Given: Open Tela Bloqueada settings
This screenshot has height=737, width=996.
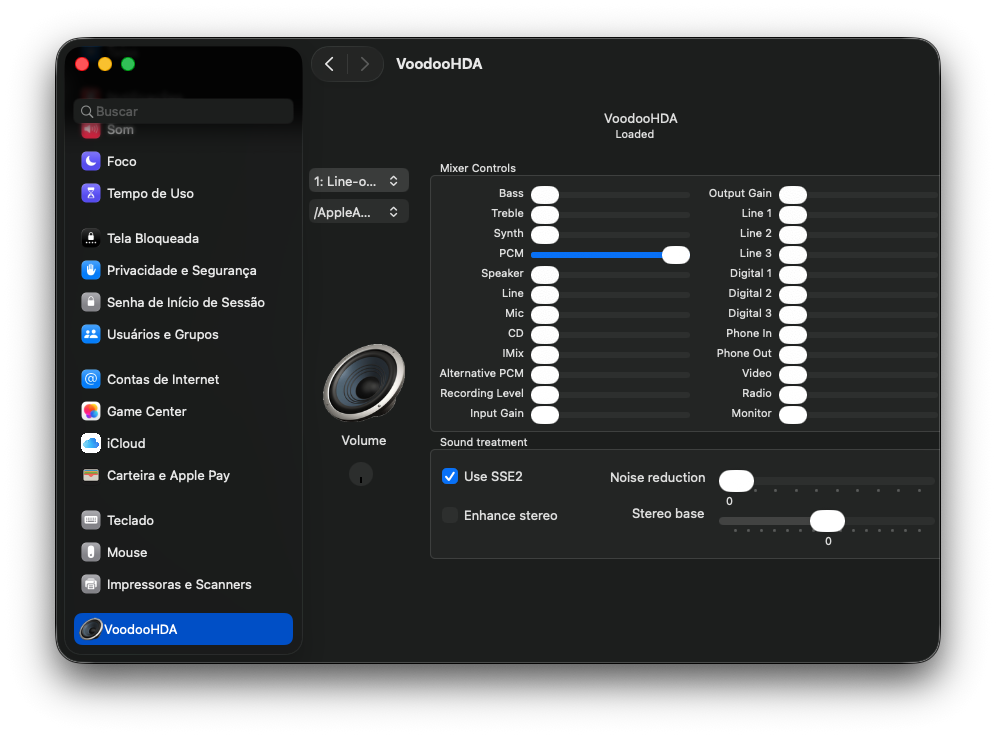Looking at the screenshot, I should (x=184, y=238).
